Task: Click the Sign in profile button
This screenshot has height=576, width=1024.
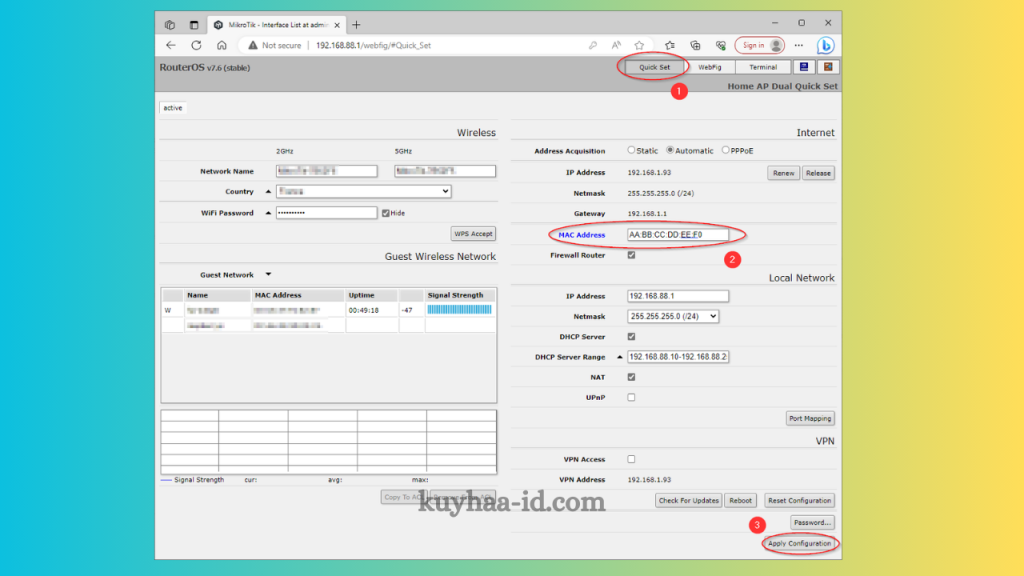Action: [x=760, y=45]
